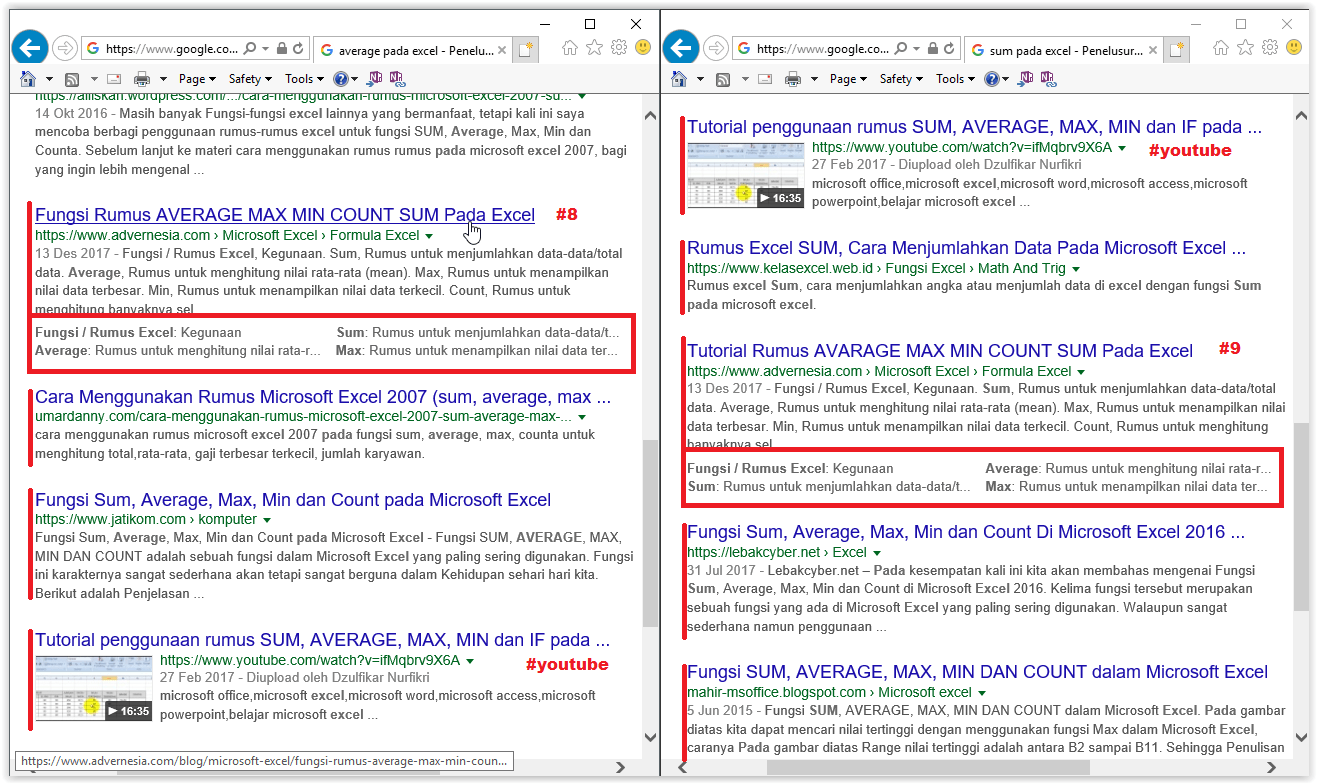Click scroll-down arrow of left window scrollbar
This screenshot has width=1317, height=784.
[650, 738]
